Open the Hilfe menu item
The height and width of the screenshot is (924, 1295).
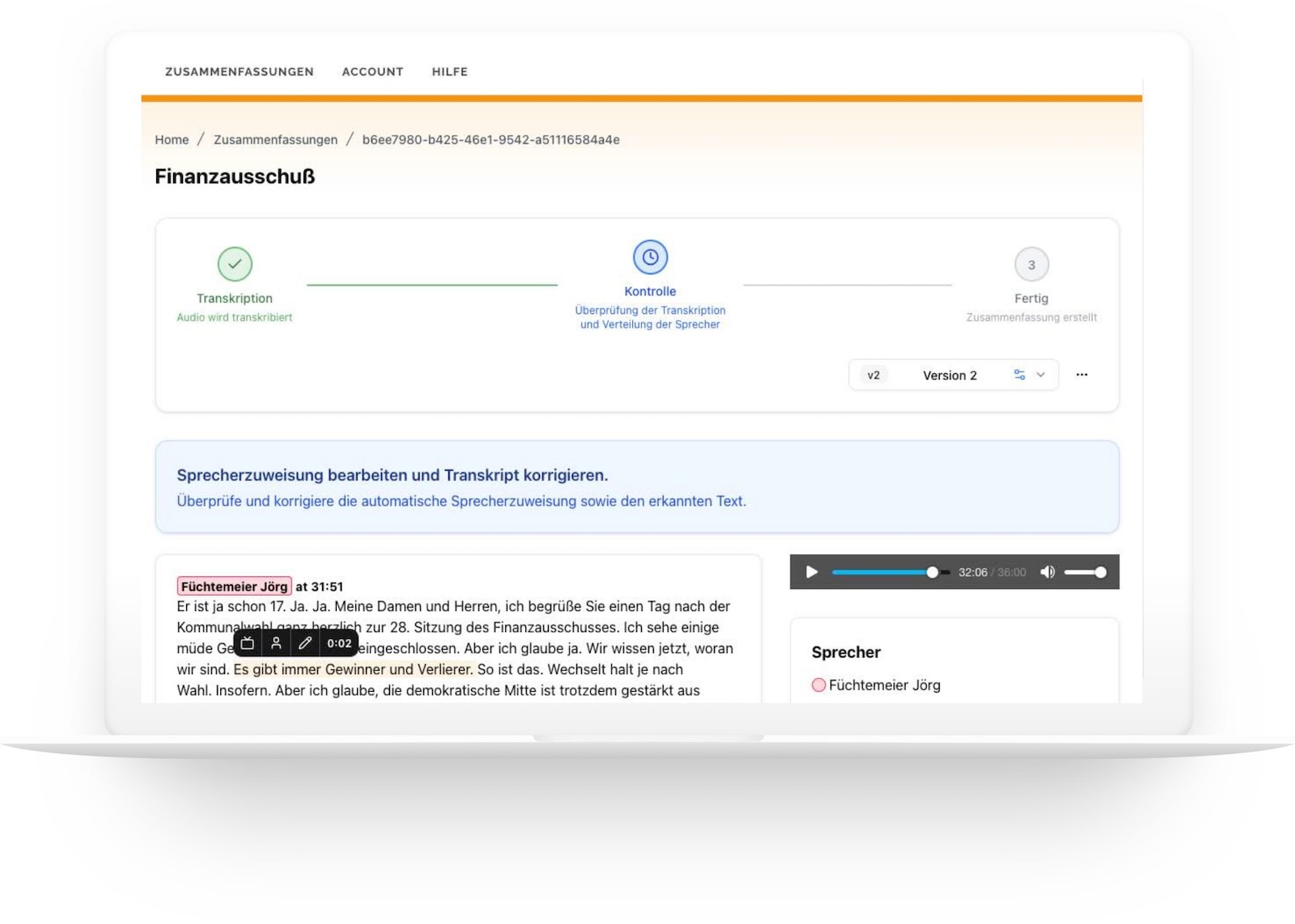tap(449, 71)
